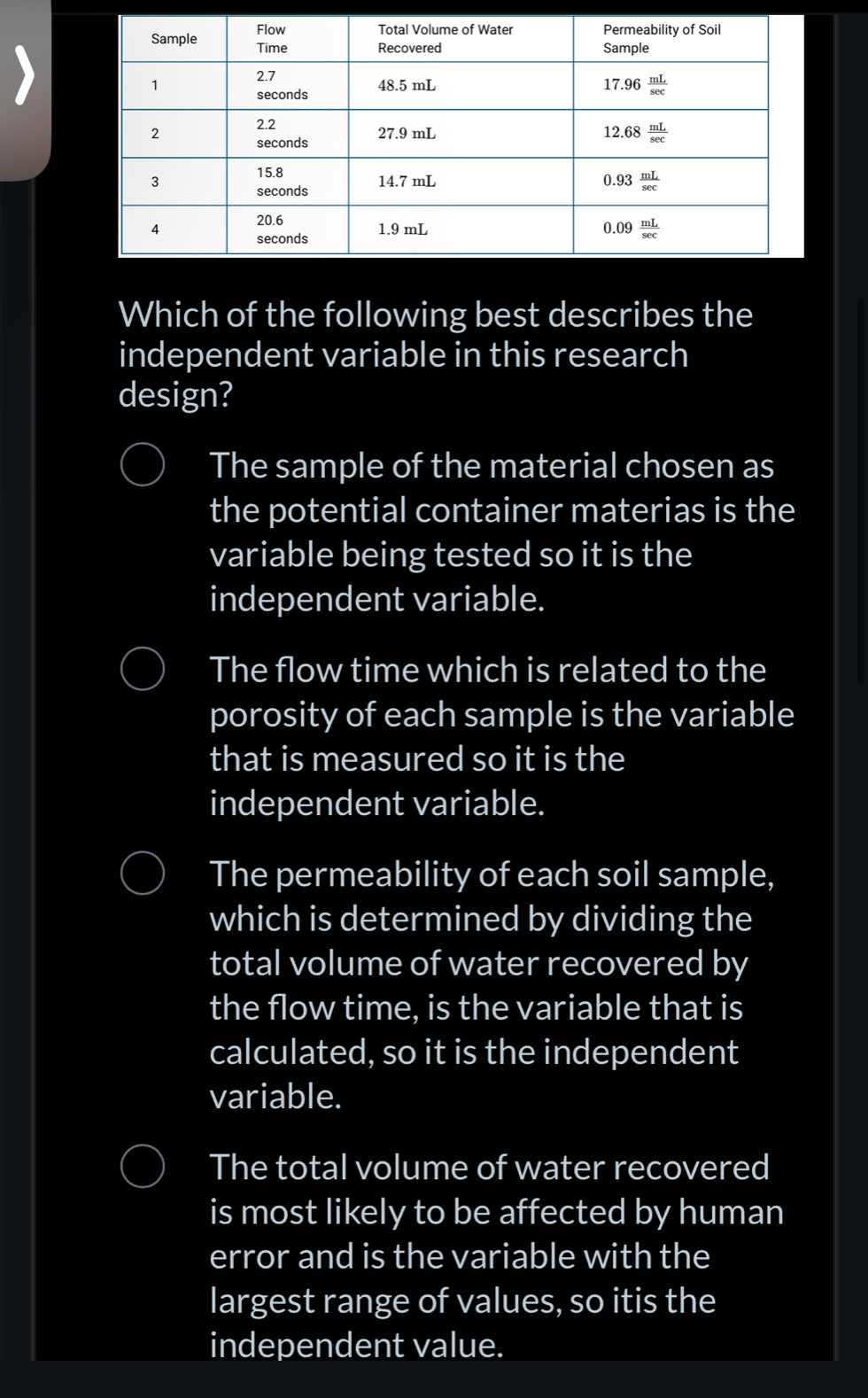Image resolution: width=868 pixels, height=1398 pixels.
Task: Select the answer about sample of material chosen
Action: click(x=142, y=465)
